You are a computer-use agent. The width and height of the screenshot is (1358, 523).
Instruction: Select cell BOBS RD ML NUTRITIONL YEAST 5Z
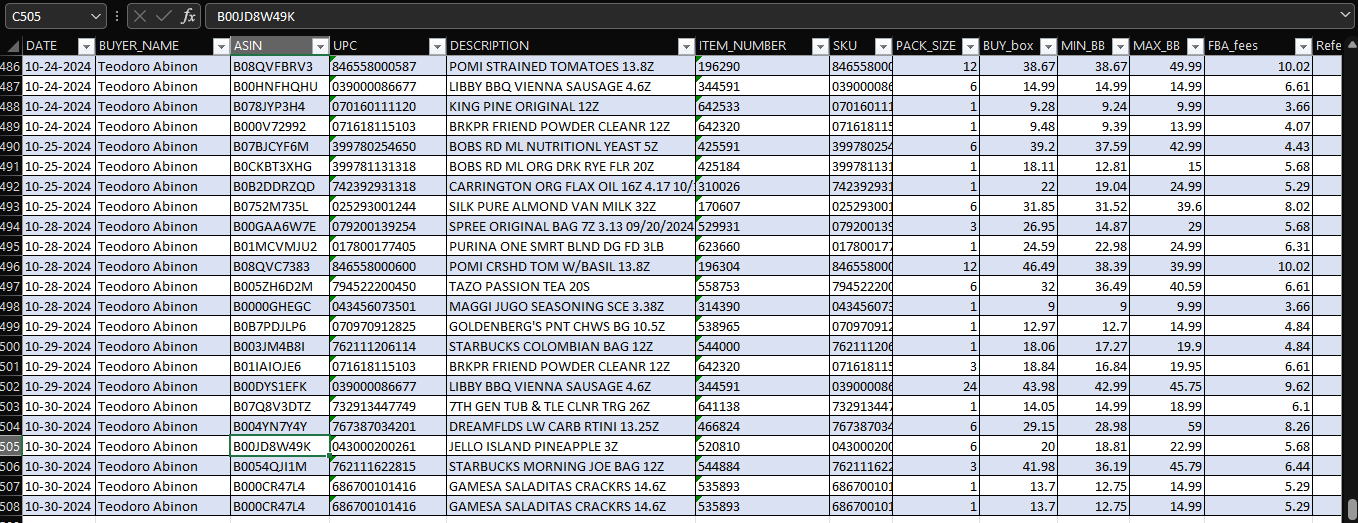pyautogui.click(x=571, y=146)
